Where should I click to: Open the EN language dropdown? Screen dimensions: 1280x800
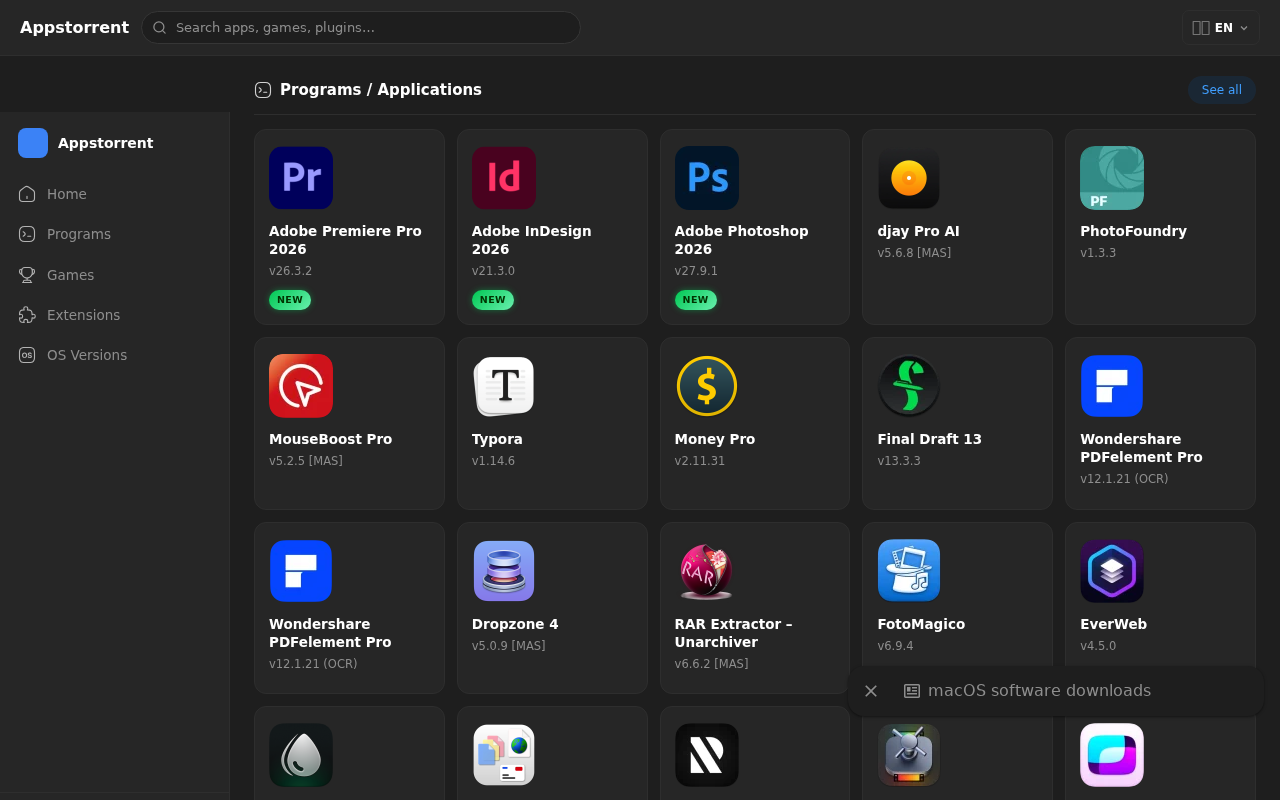click(x=1220, y=28)
